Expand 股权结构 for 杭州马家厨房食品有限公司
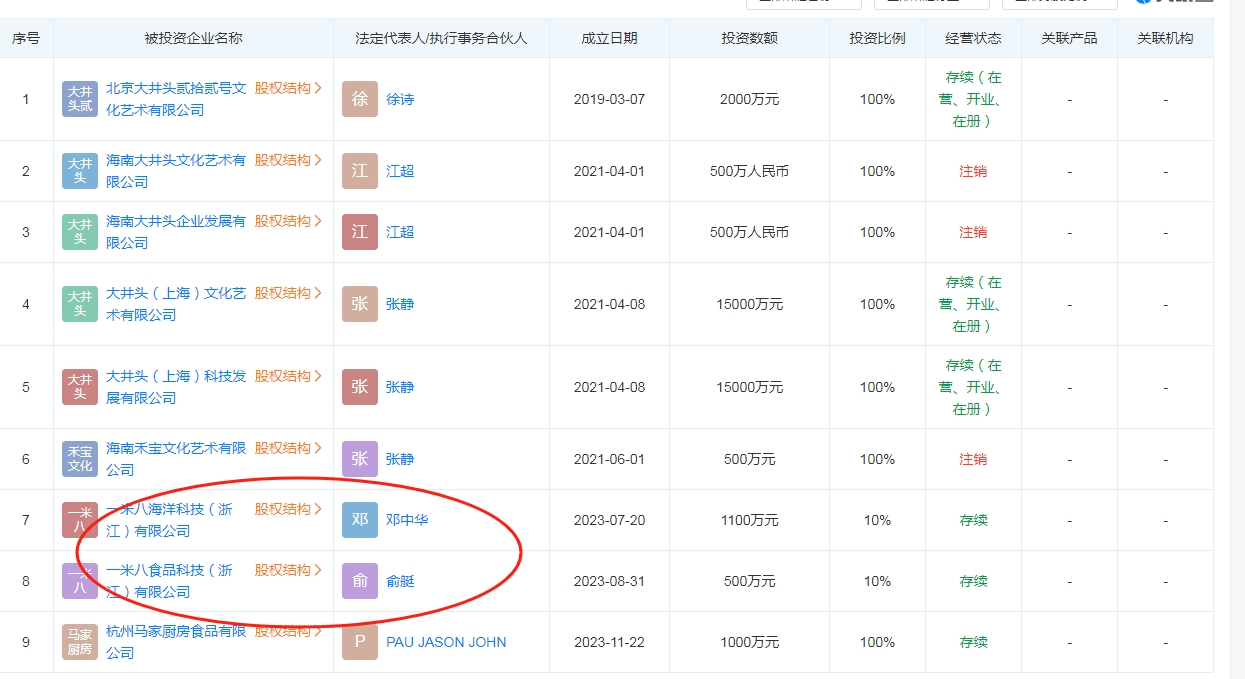The height and width of the screenshot is (679, 1245). [288, 631]
